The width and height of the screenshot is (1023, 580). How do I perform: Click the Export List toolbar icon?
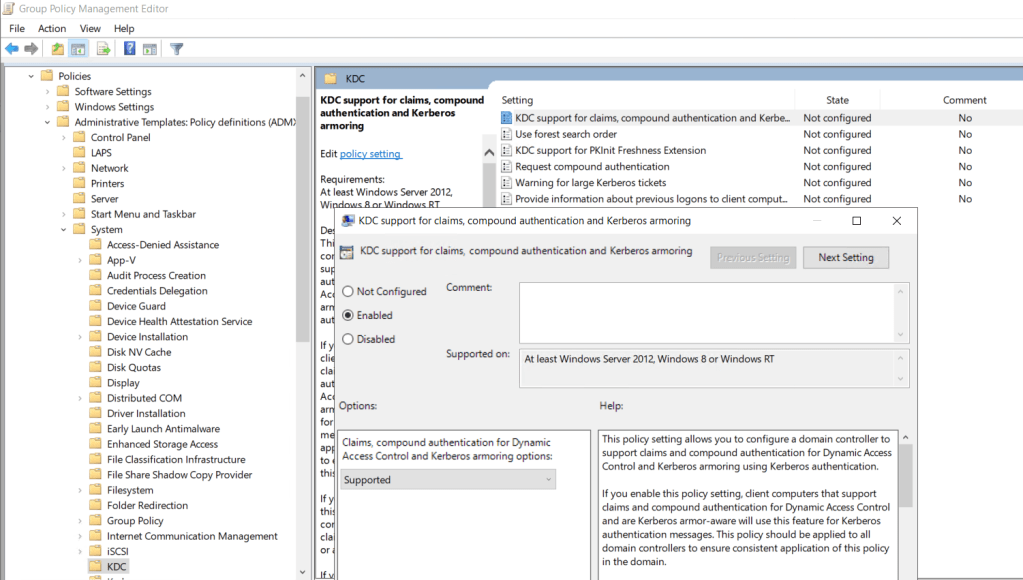[x=103, y=49]
